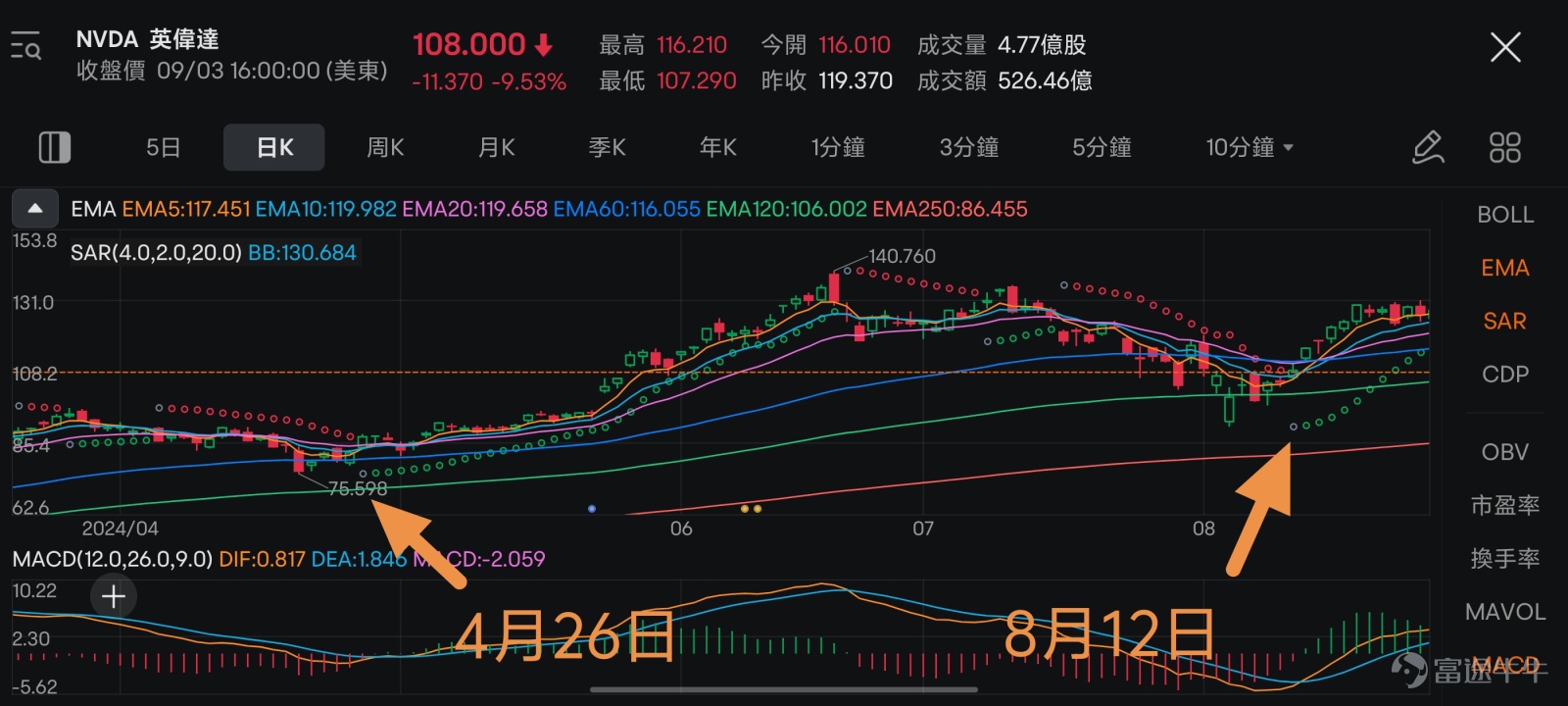
Task: Open the four-squares grid menu icon
Action: pos(1504,148)
